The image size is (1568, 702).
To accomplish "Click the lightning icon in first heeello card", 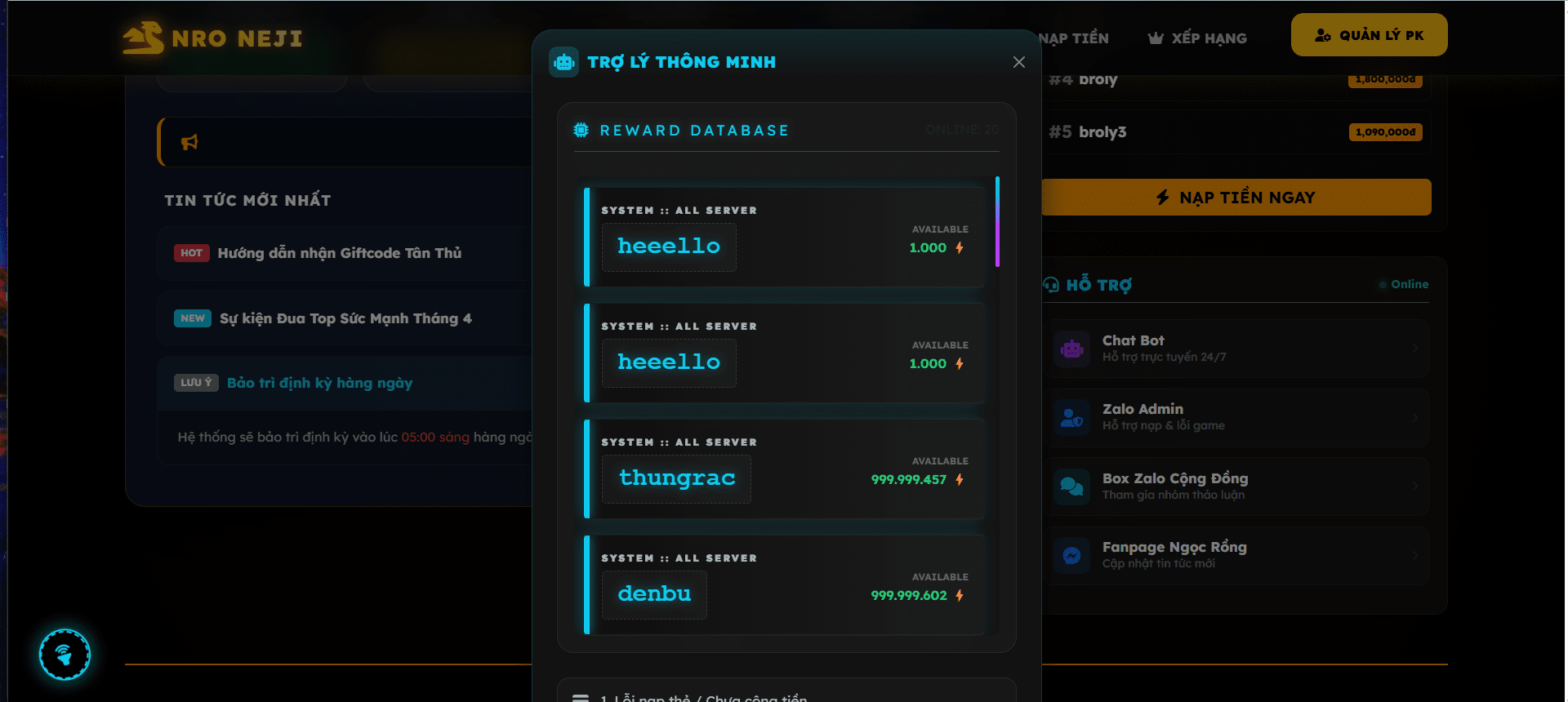I will point(960,248).
